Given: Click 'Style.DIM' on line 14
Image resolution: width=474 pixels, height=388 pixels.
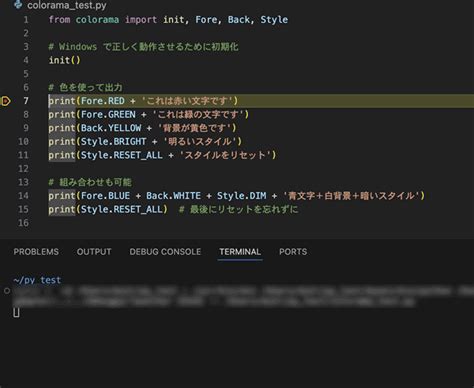Looking at the screenshot, I should coord(242,196).
